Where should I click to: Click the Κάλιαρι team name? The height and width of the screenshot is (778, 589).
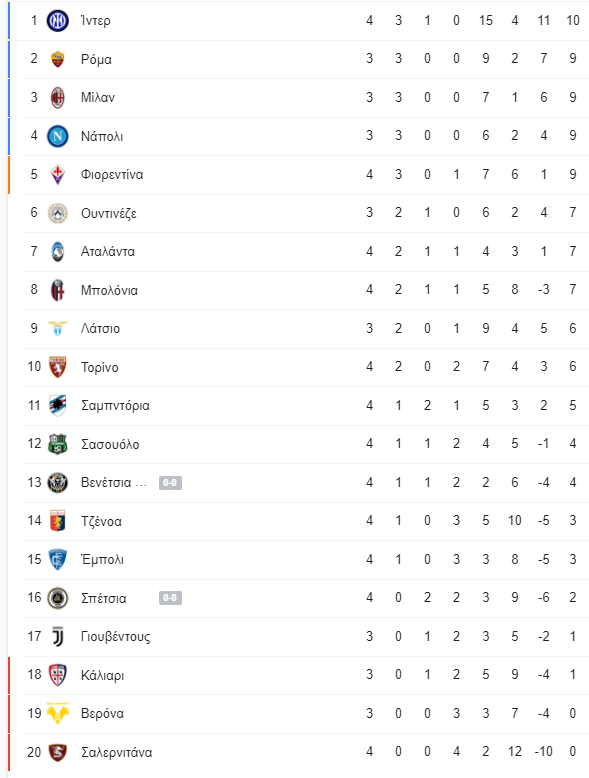point(102,675)
